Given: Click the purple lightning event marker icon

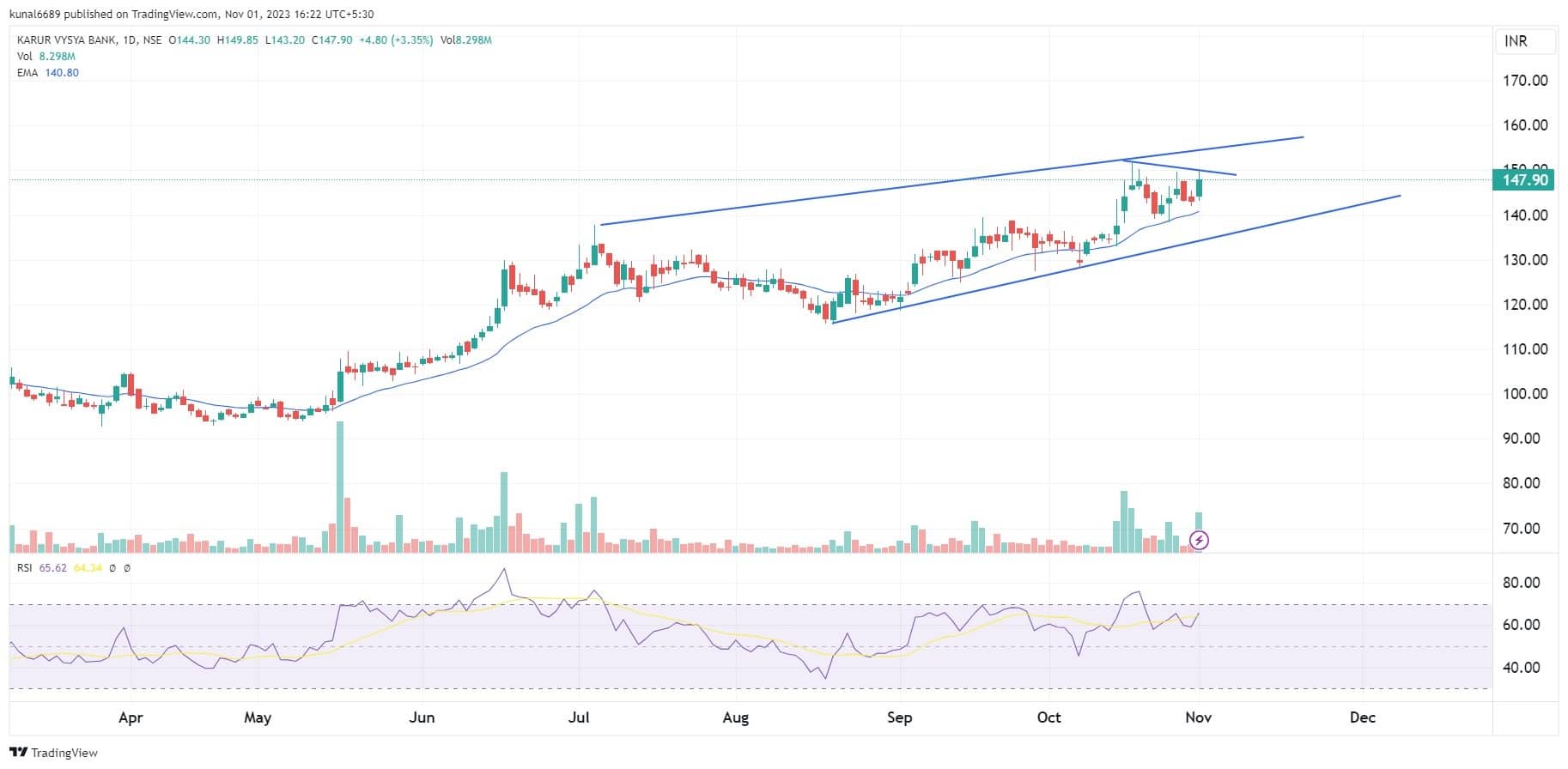Looking at the screenshot, I should [1200, 540].
